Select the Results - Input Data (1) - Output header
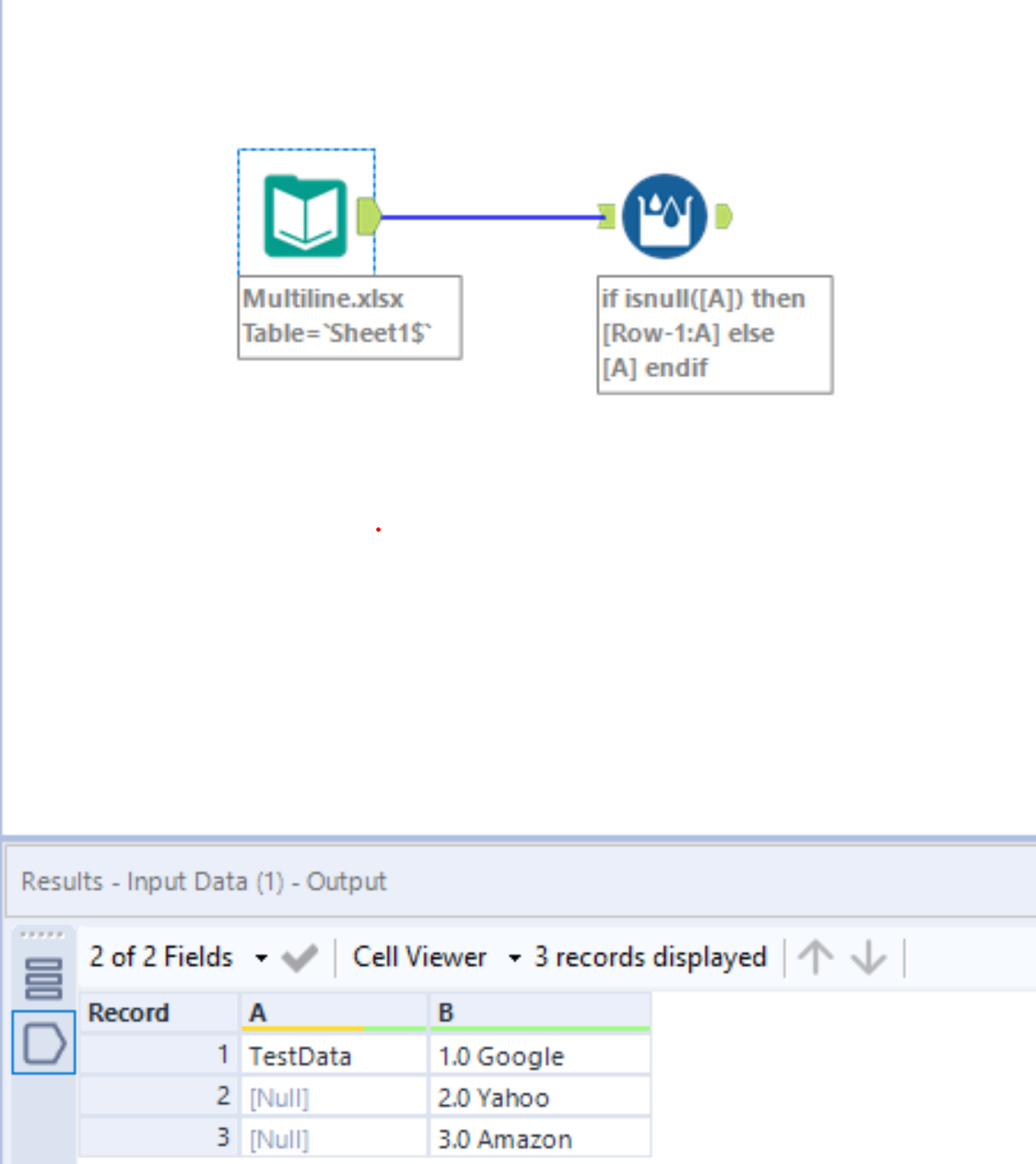The image size is (1036, 1164). tap(205, 880)
